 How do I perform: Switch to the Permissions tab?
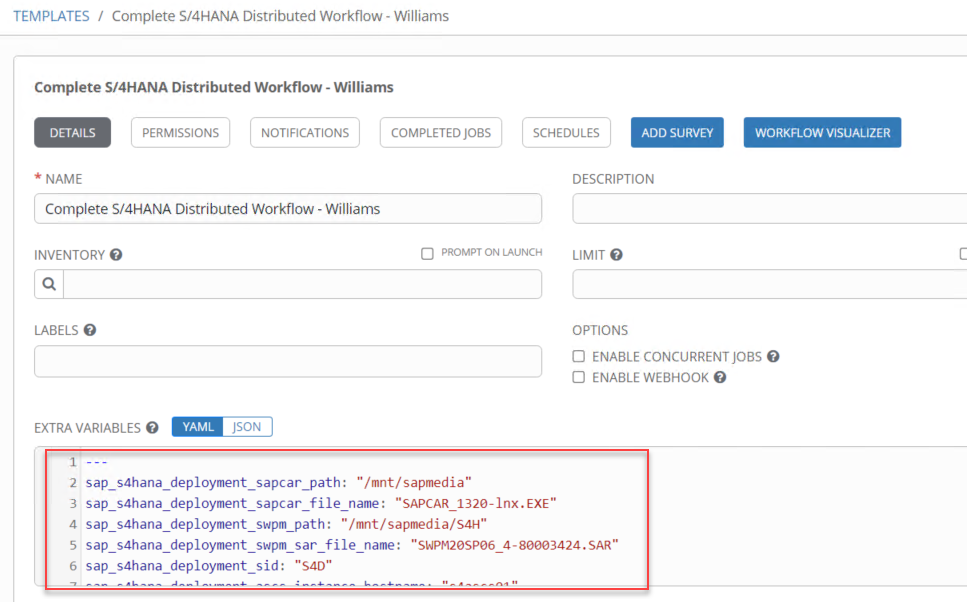180,133
